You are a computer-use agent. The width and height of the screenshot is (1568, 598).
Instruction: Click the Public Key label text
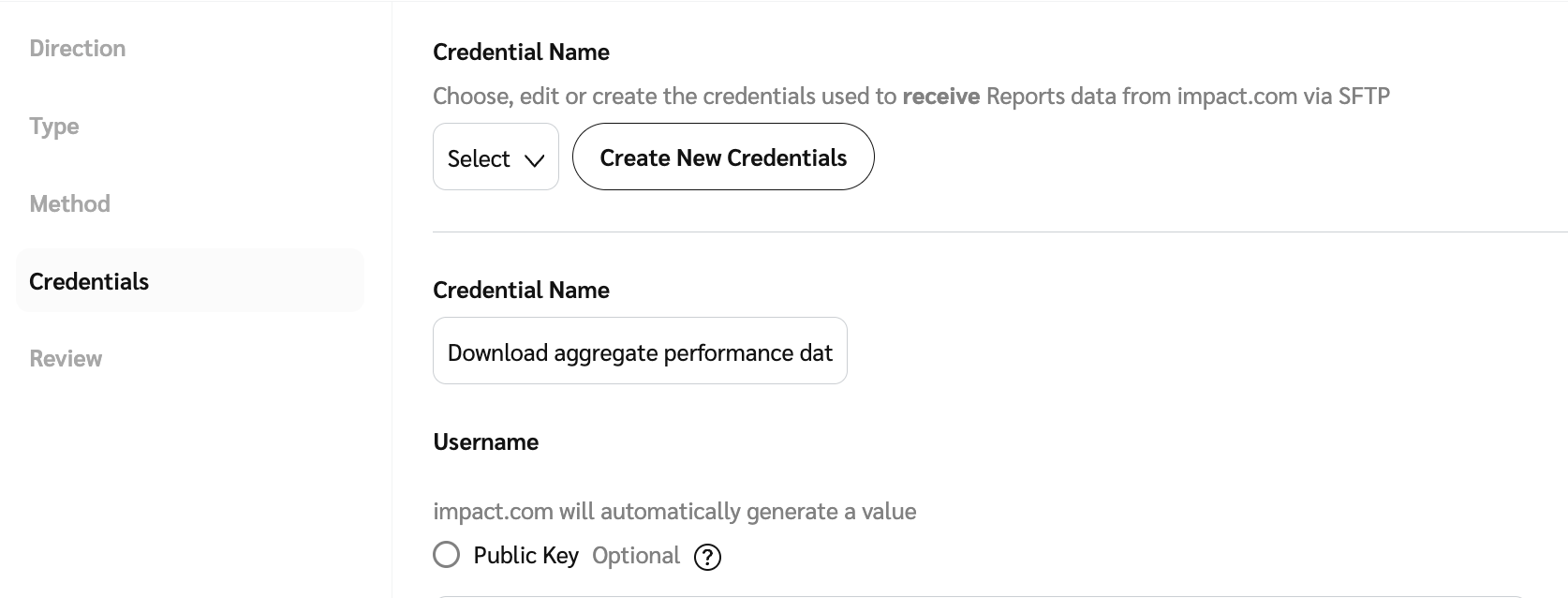(x=525, y=556)
